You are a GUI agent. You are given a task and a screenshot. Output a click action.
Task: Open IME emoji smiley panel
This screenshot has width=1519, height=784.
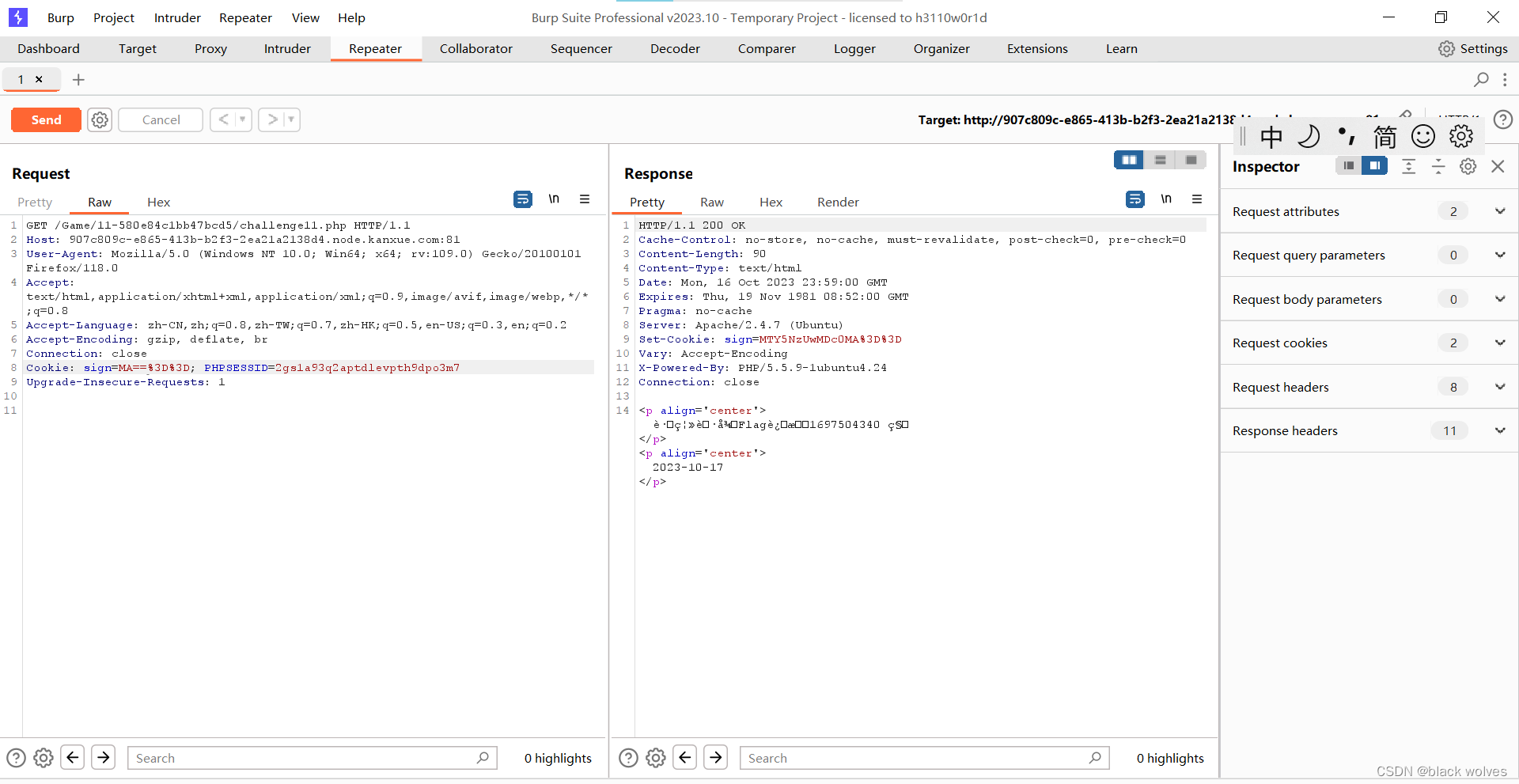pyautogui.click(x=1422, y=137)
